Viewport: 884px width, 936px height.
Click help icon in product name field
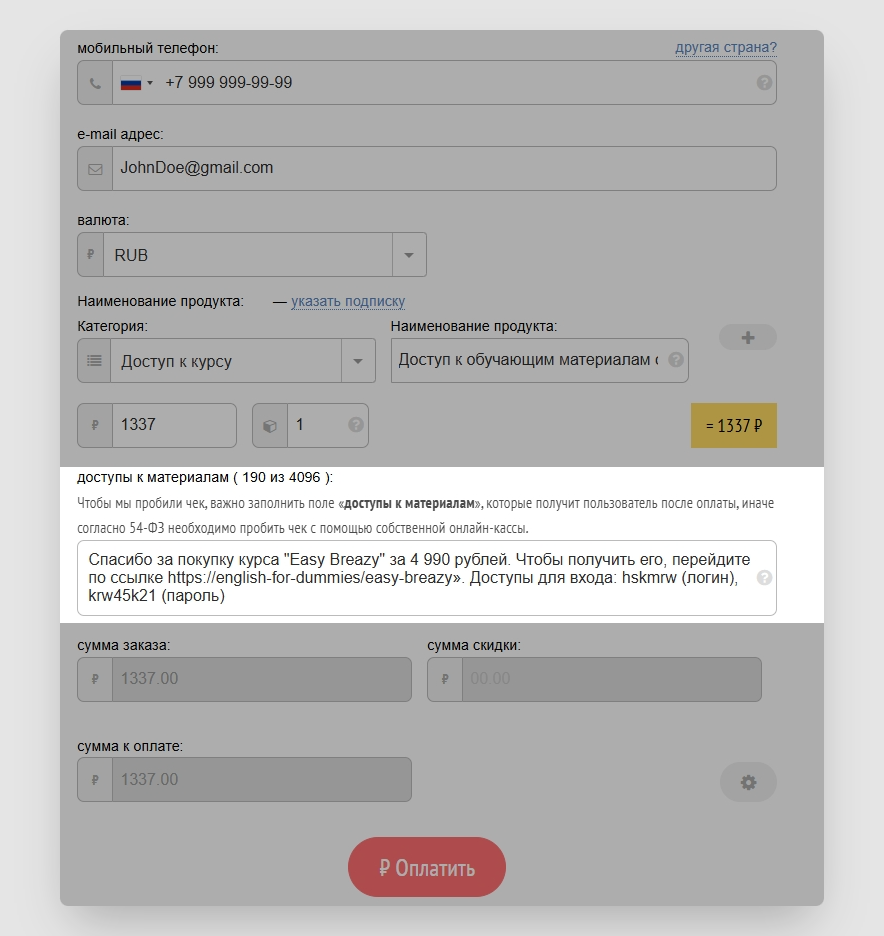click(x=676, y=360)
